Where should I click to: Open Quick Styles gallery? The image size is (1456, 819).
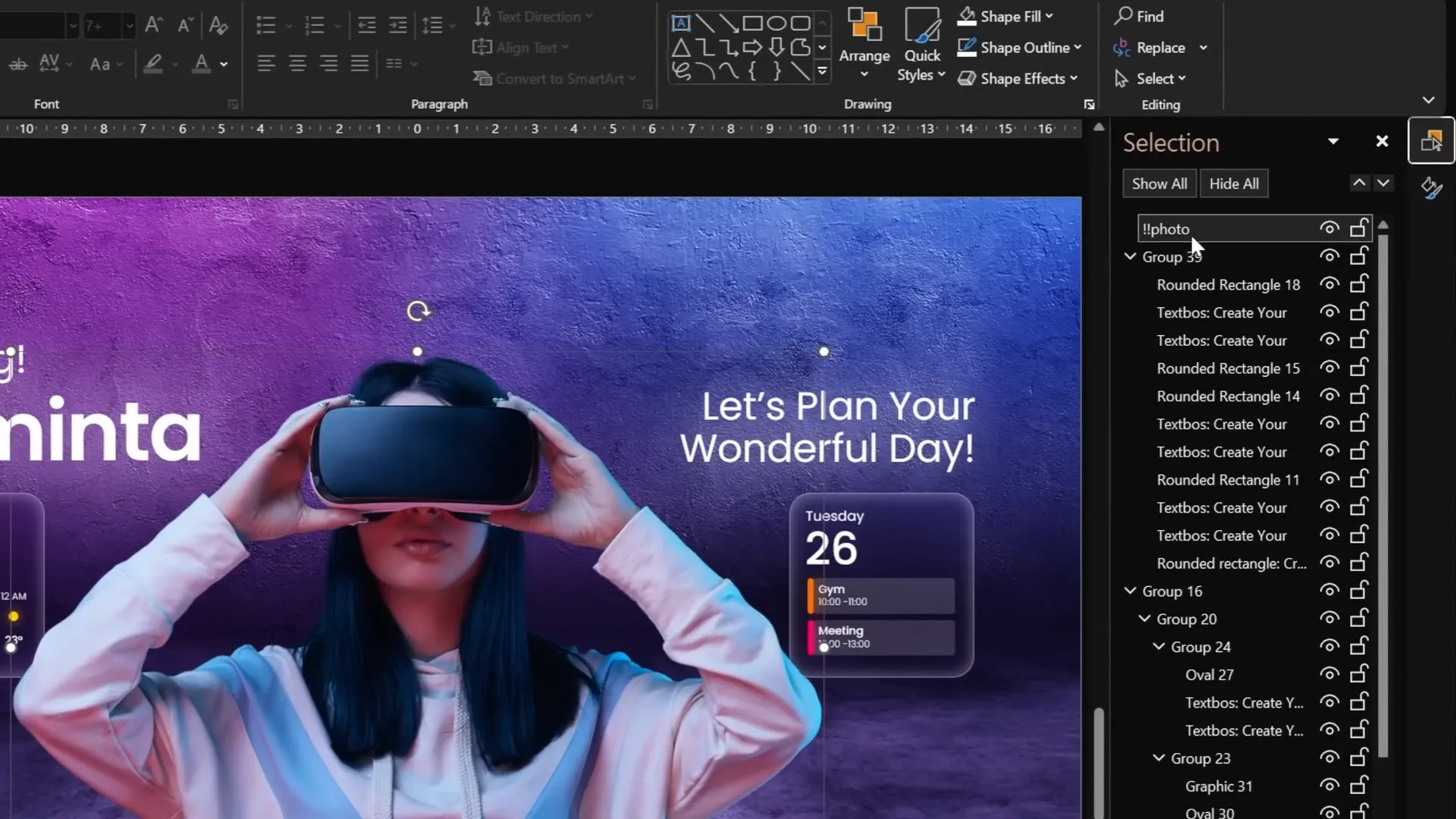pyautogui.click(x=921, y=44)
